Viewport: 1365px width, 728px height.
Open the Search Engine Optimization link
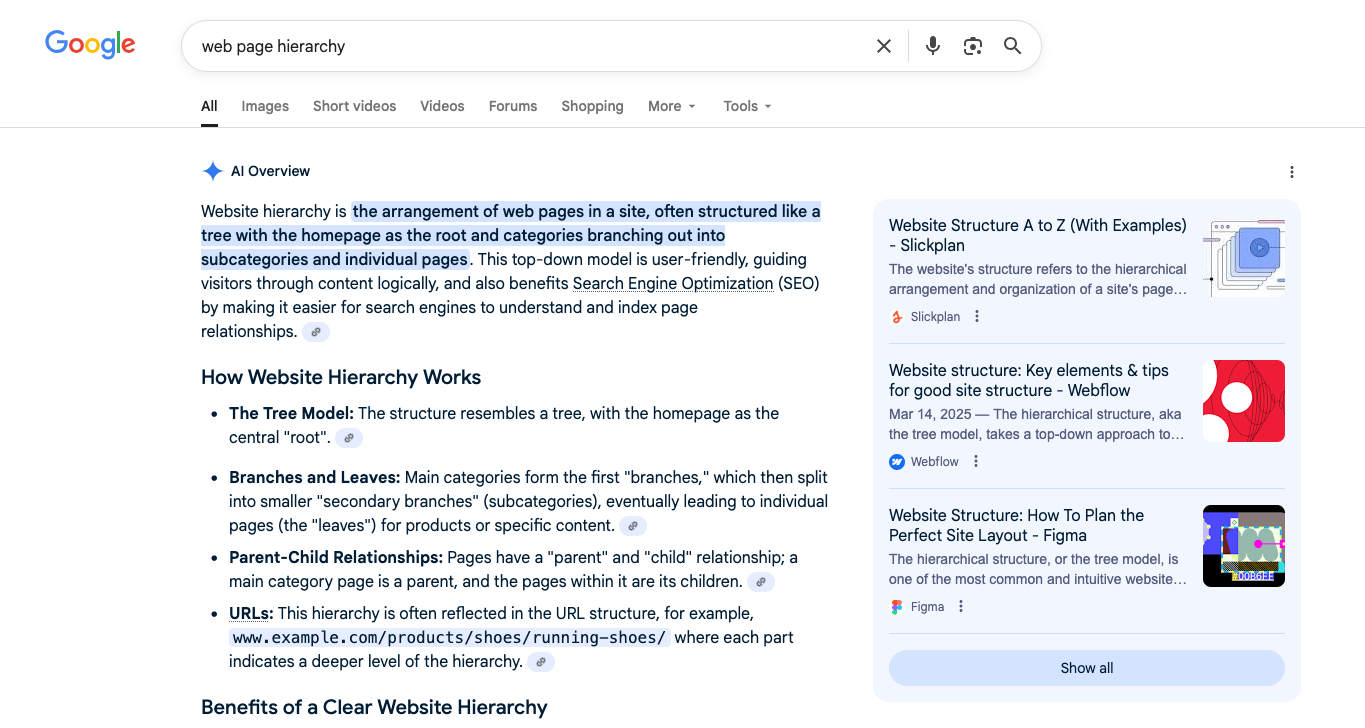pyautogui.click(x=673, y=283)
